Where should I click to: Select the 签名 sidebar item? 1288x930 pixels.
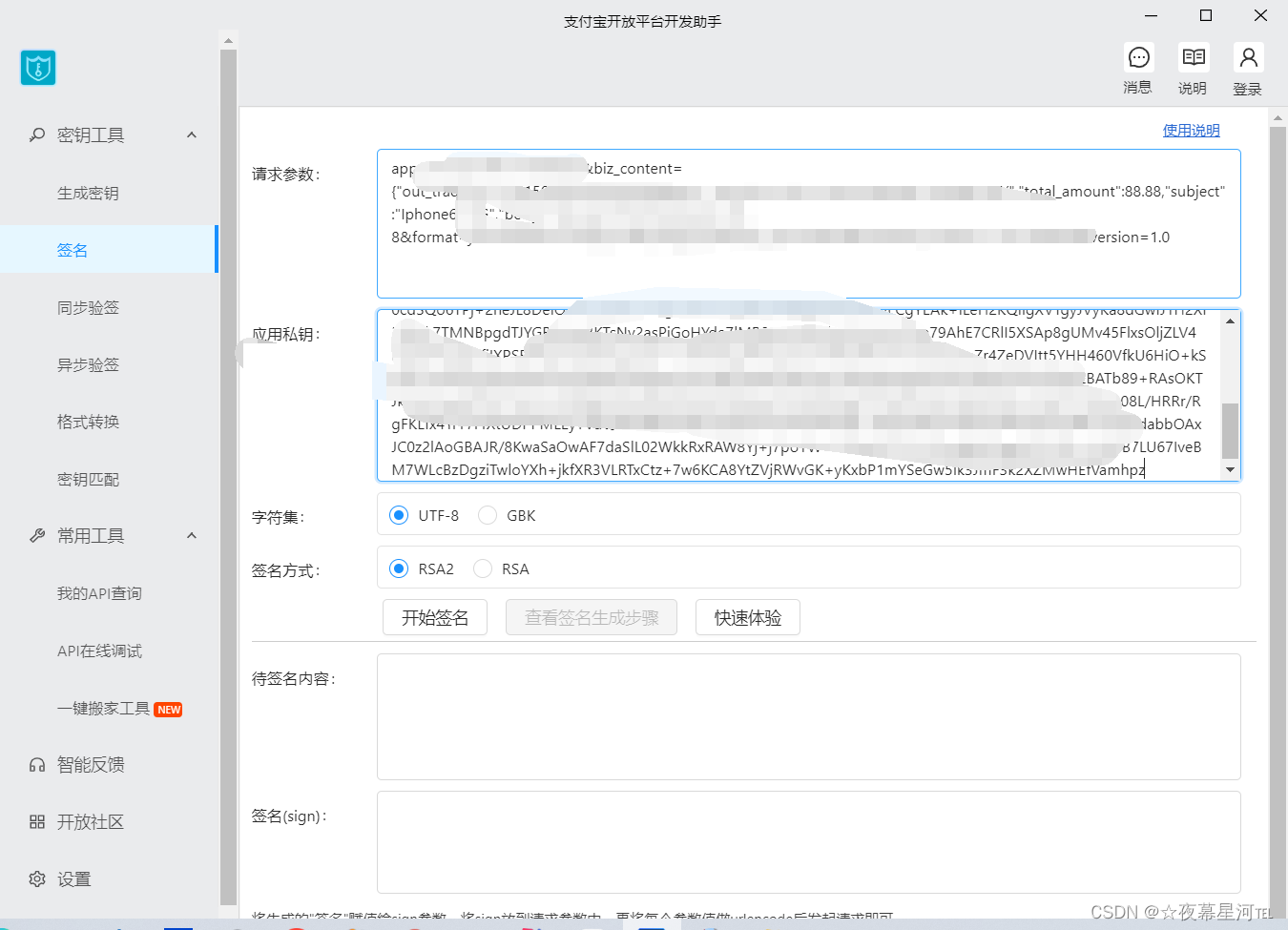click(x=109, y=250)
